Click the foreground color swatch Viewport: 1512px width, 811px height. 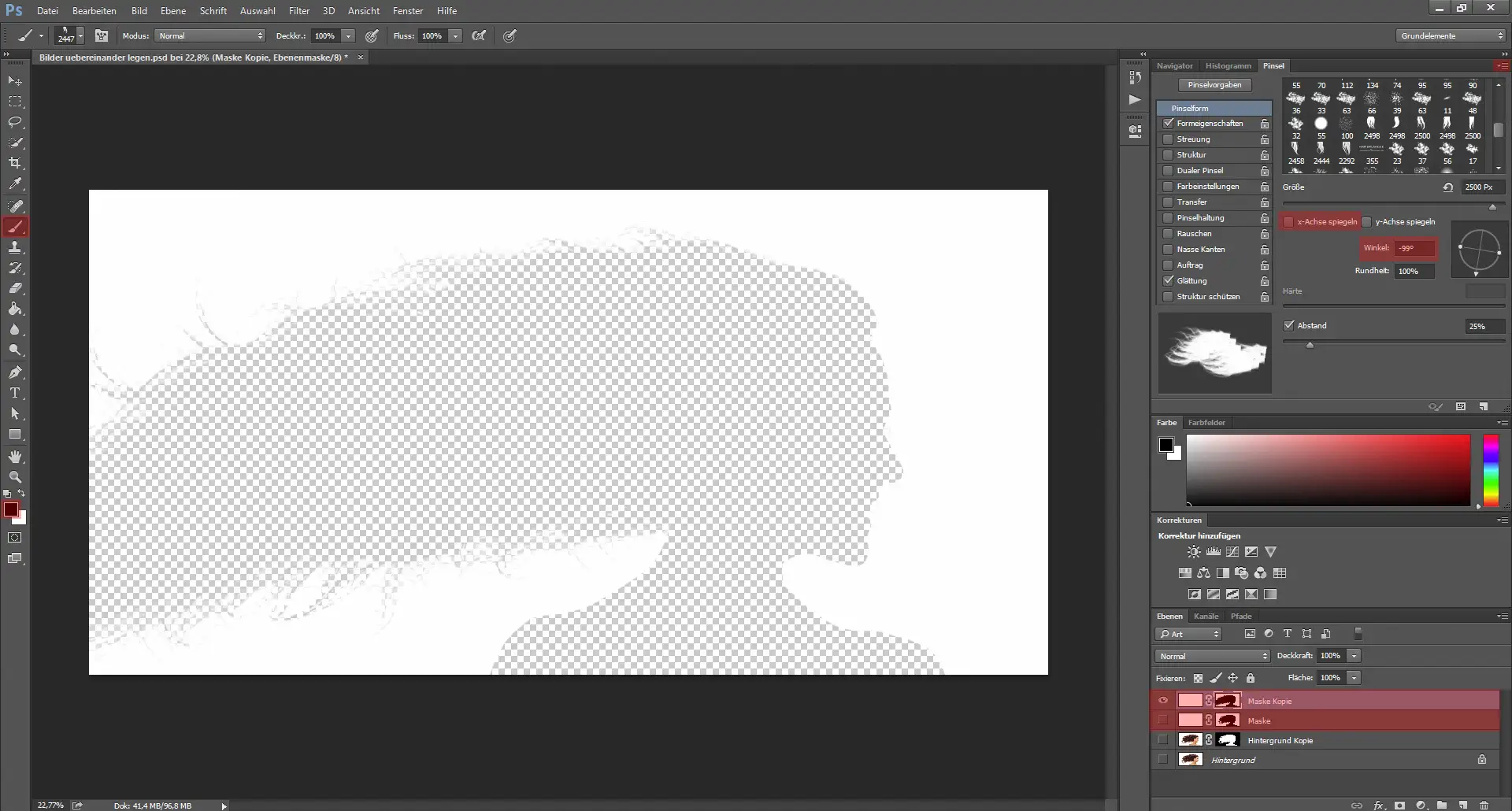click(11, 507)
